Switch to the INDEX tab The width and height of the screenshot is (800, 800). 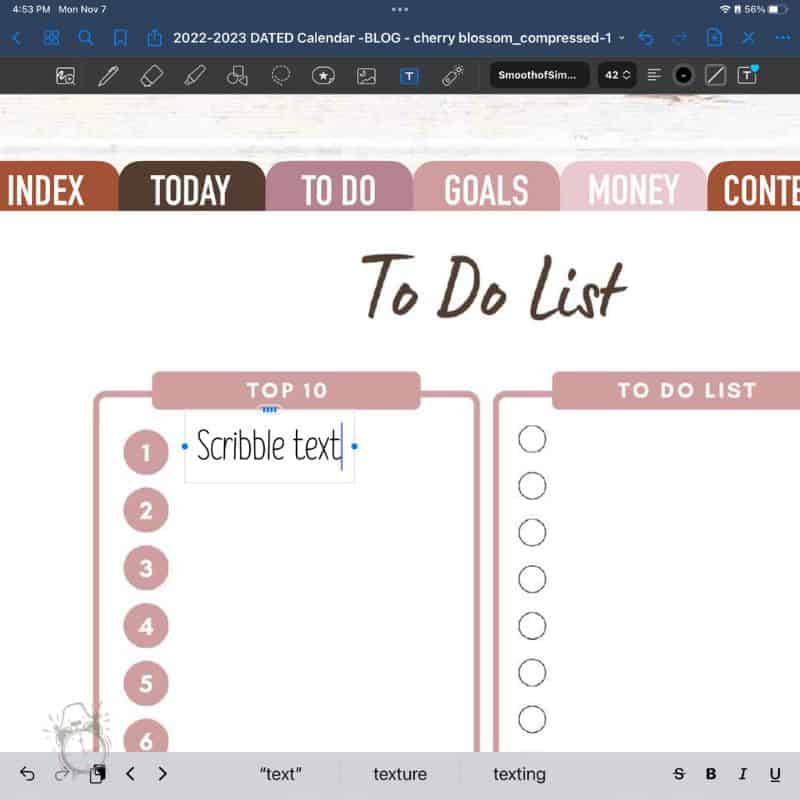click(x=59, y=187)
